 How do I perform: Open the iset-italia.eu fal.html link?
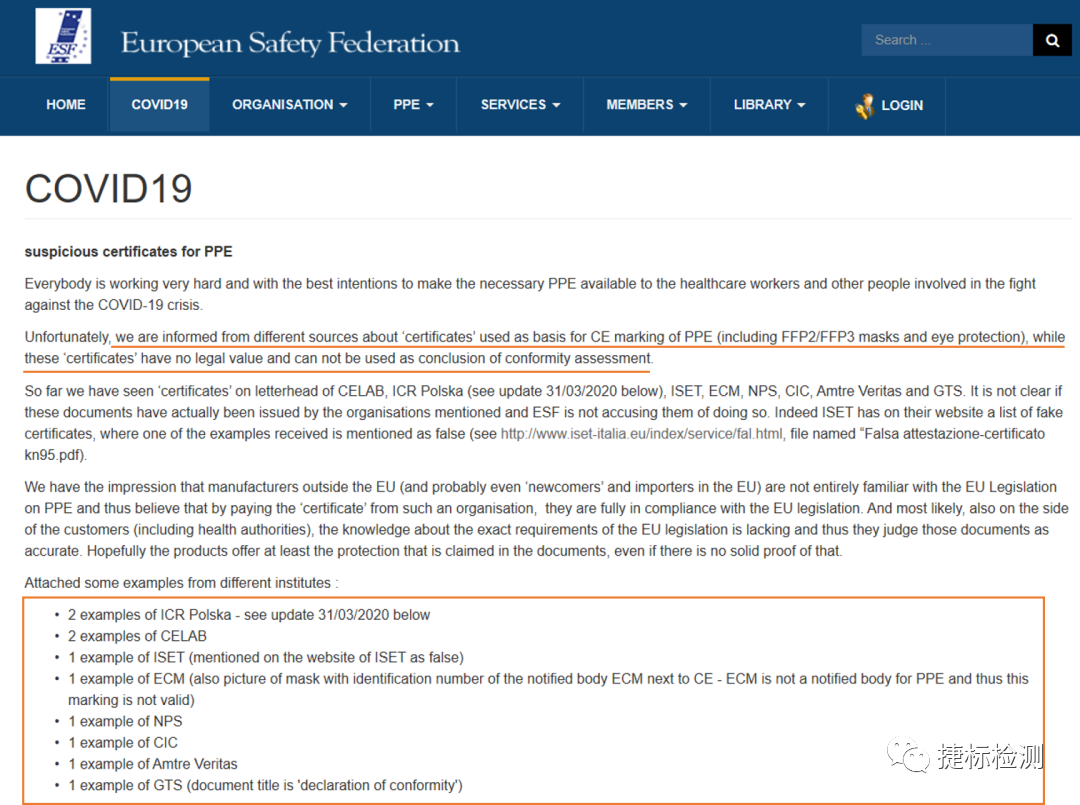[x=641, y=434]
